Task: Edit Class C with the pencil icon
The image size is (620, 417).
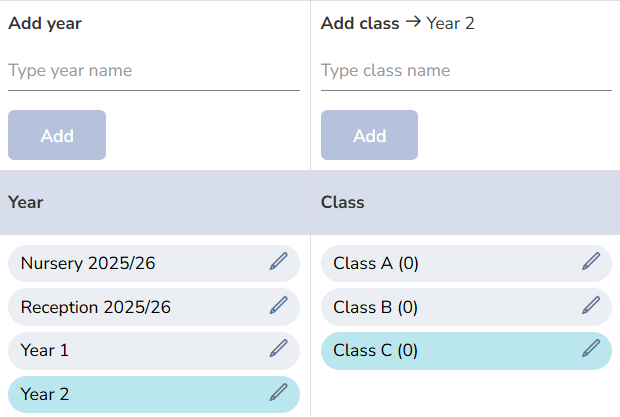Action: (591, 349)
